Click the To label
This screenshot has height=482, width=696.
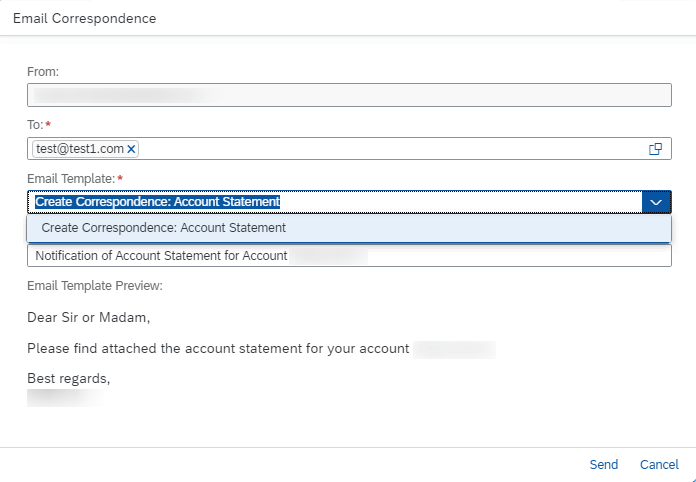click(x=35, y=125)
